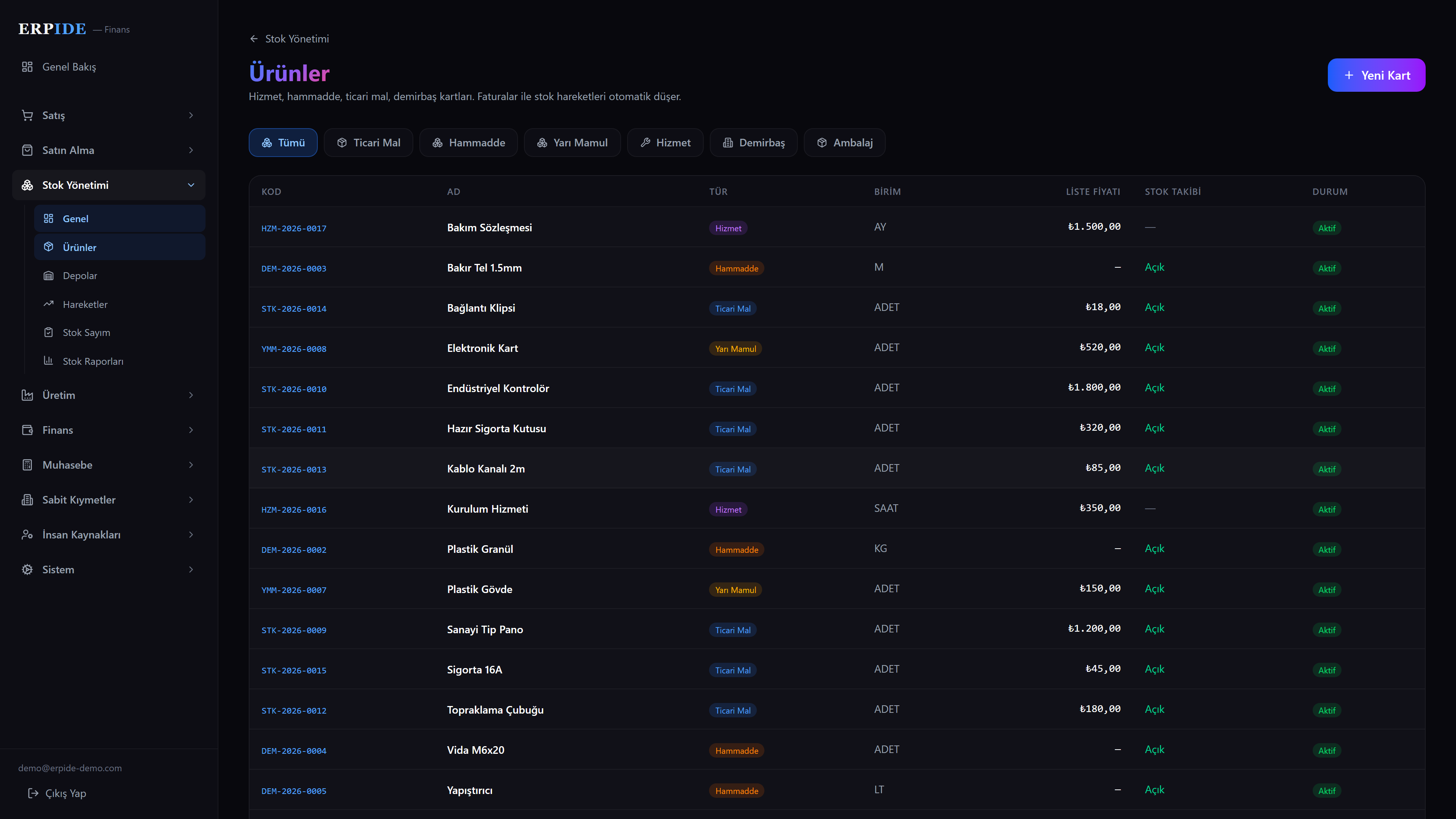Switch to the Yarı Mamul tab

[x=572, y=143]
